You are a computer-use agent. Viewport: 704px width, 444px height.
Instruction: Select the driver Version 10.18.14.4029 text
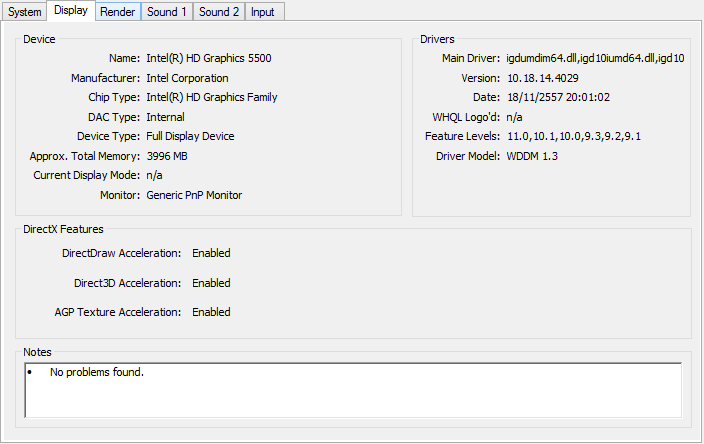543,78
